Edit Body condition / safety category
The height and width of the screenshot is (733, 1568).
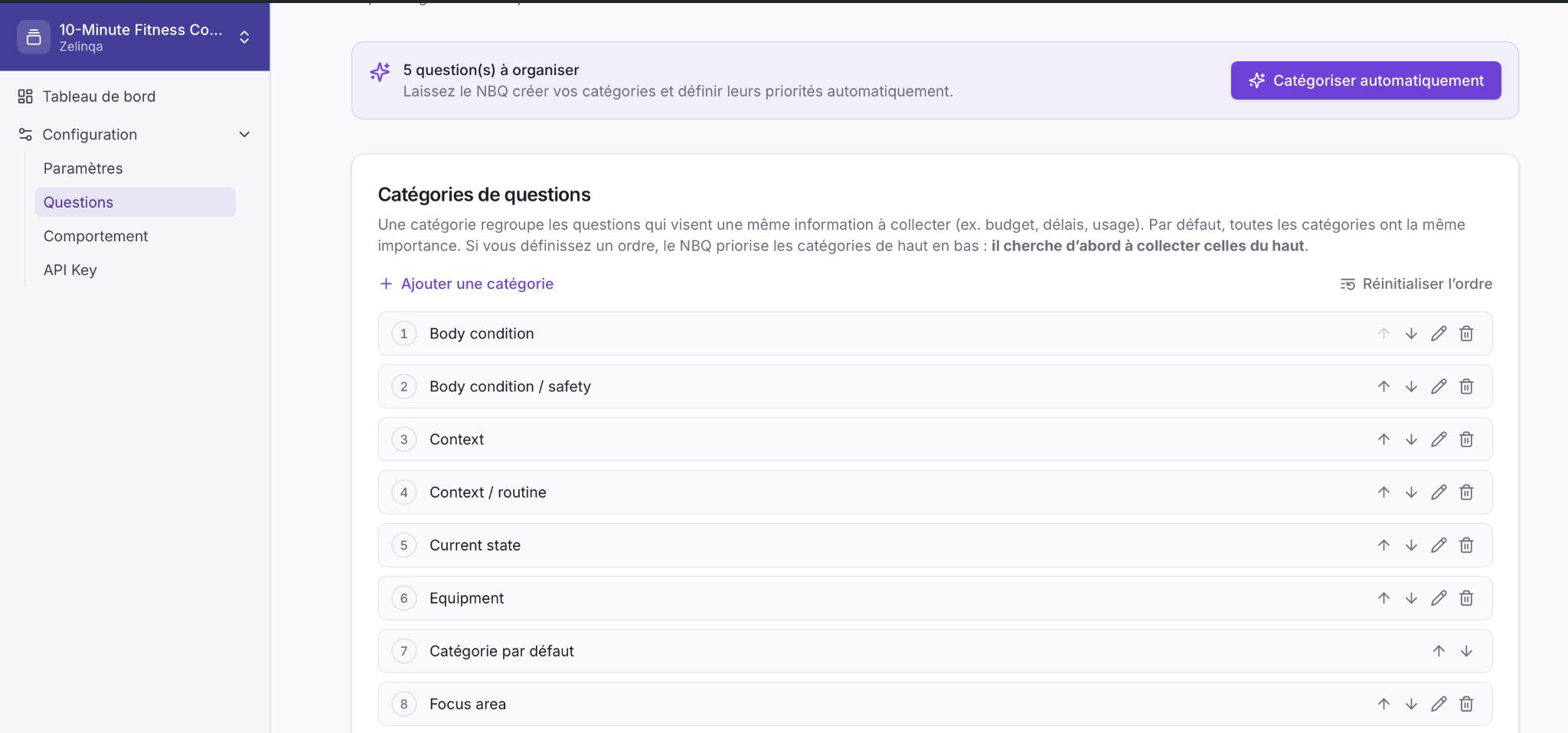[x=1439, y=386]
